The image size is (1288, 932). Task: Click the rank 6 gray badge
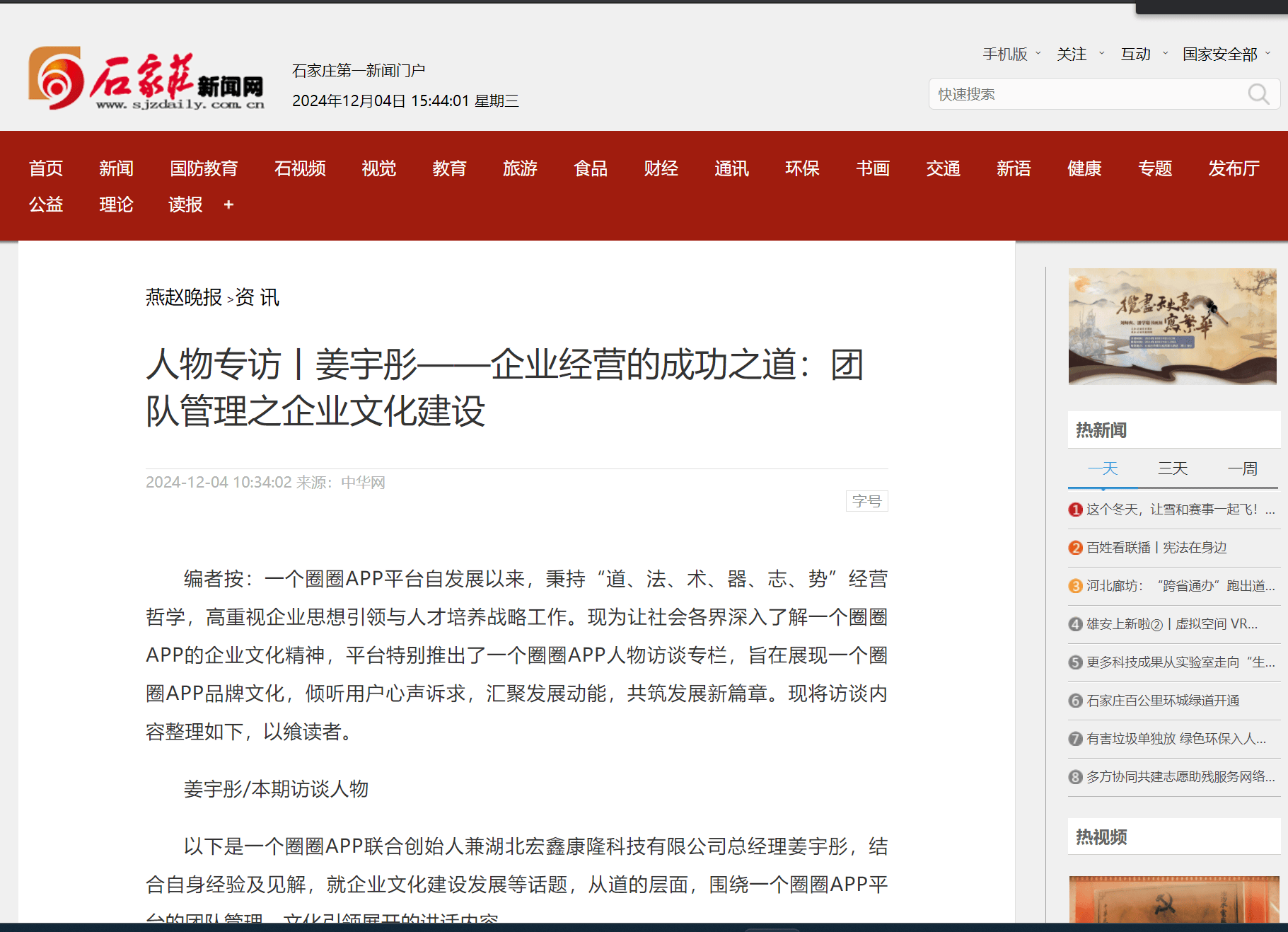point(1076,701)
